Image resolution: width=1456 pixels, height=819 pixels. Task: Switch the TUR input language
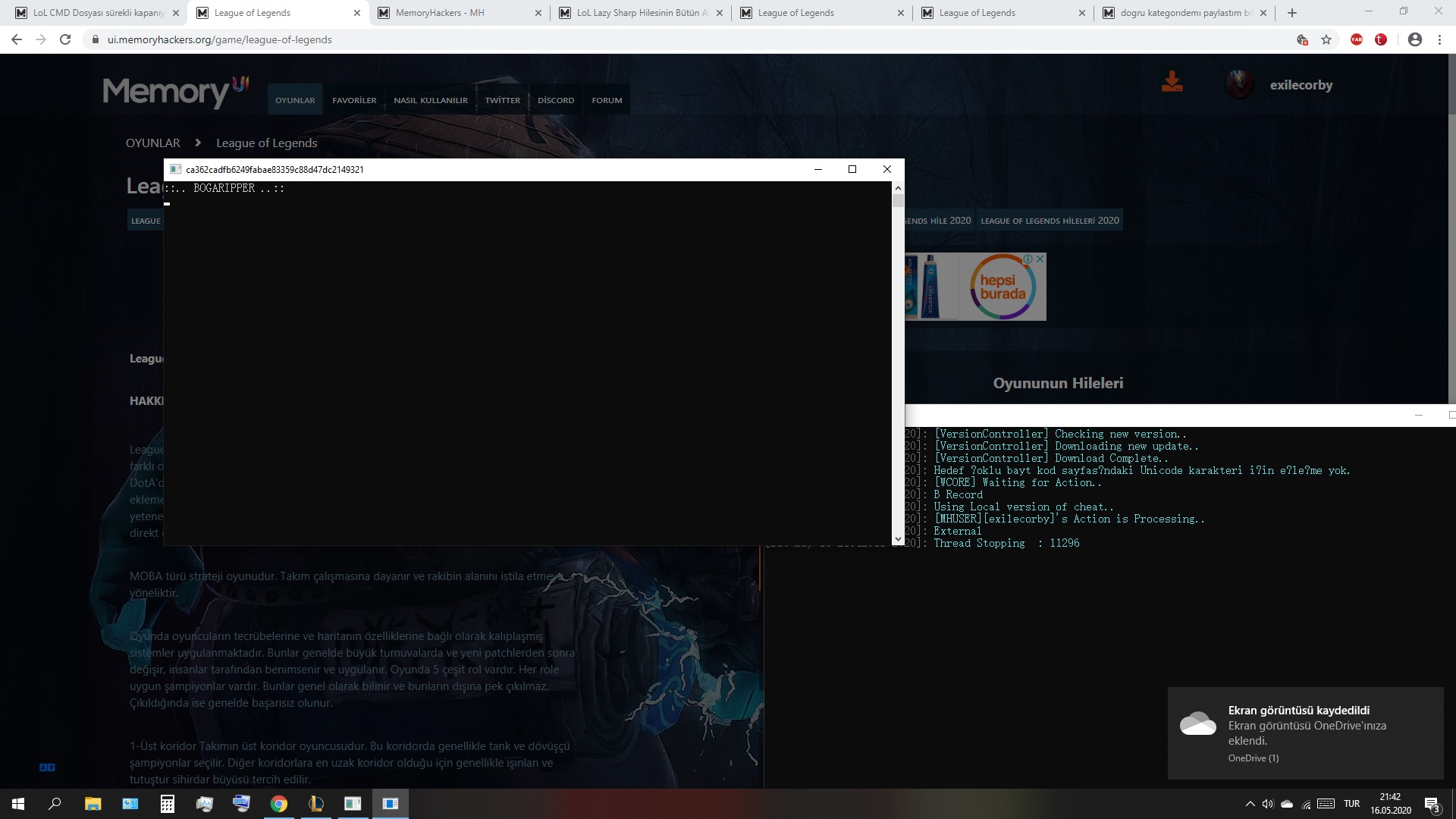click(x=1351, y=804)
